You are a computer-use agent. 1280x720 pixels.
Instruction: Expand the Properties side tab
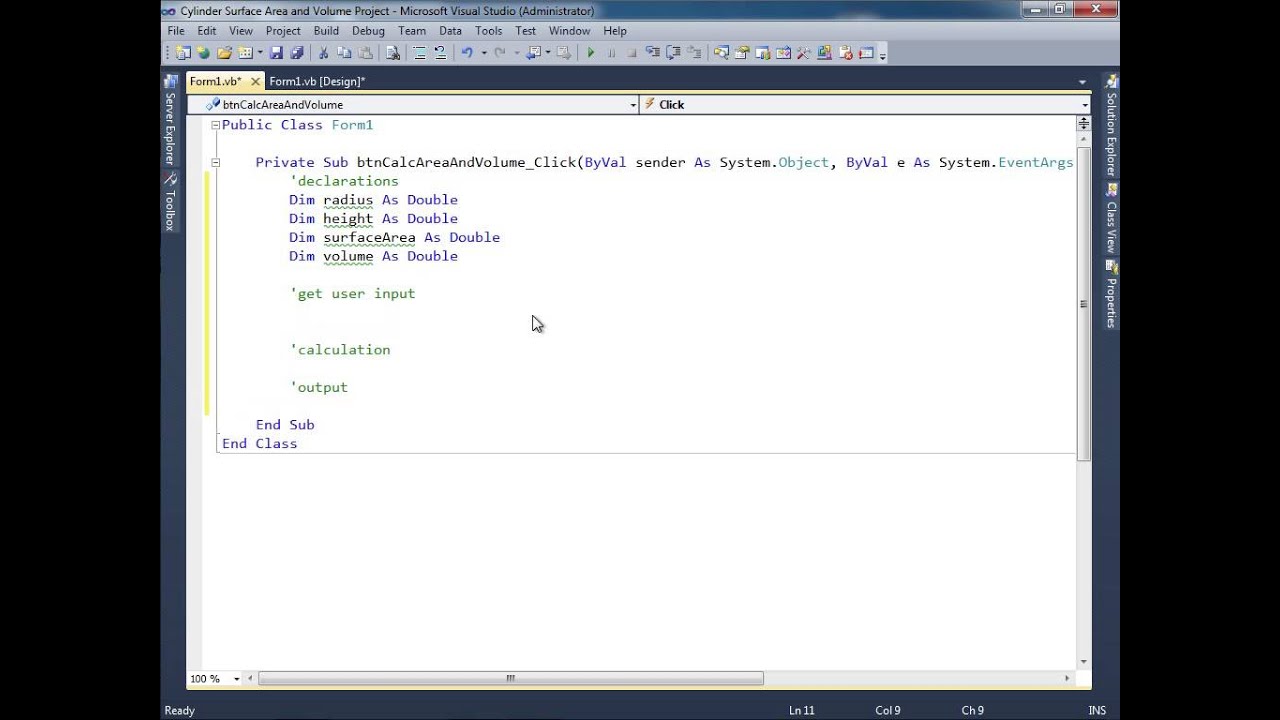1111,294
